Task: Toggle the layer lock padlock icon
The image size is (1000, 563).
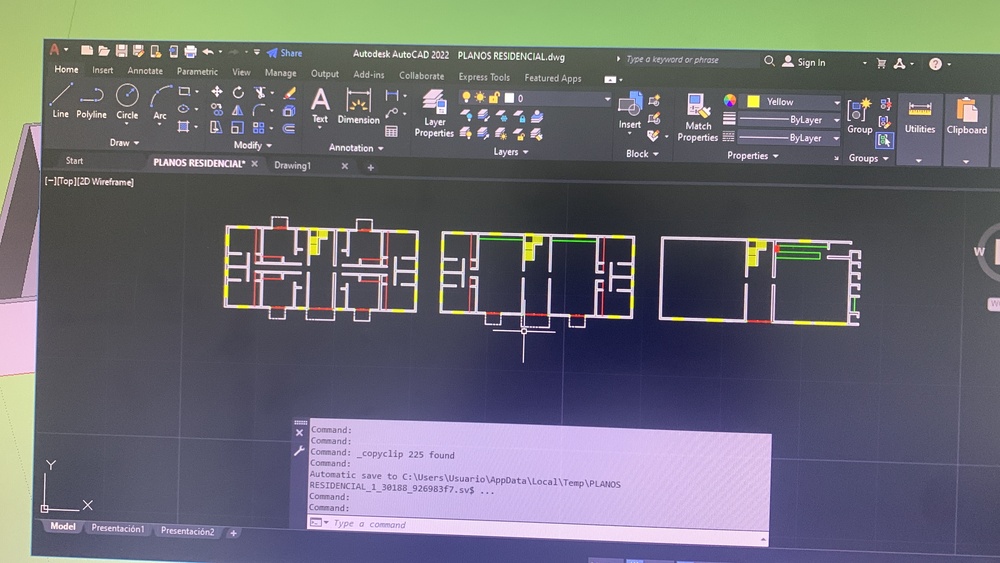Action: [493, 97]
